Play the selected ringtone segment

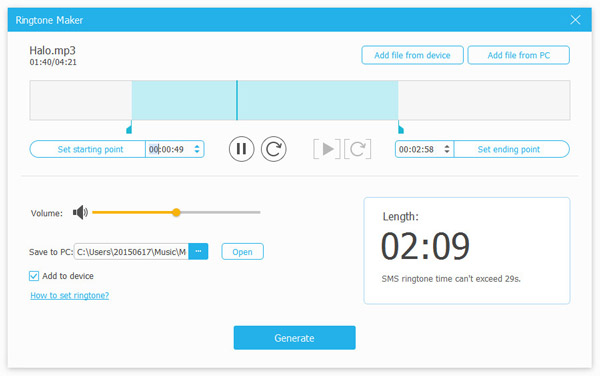(327, 149)
